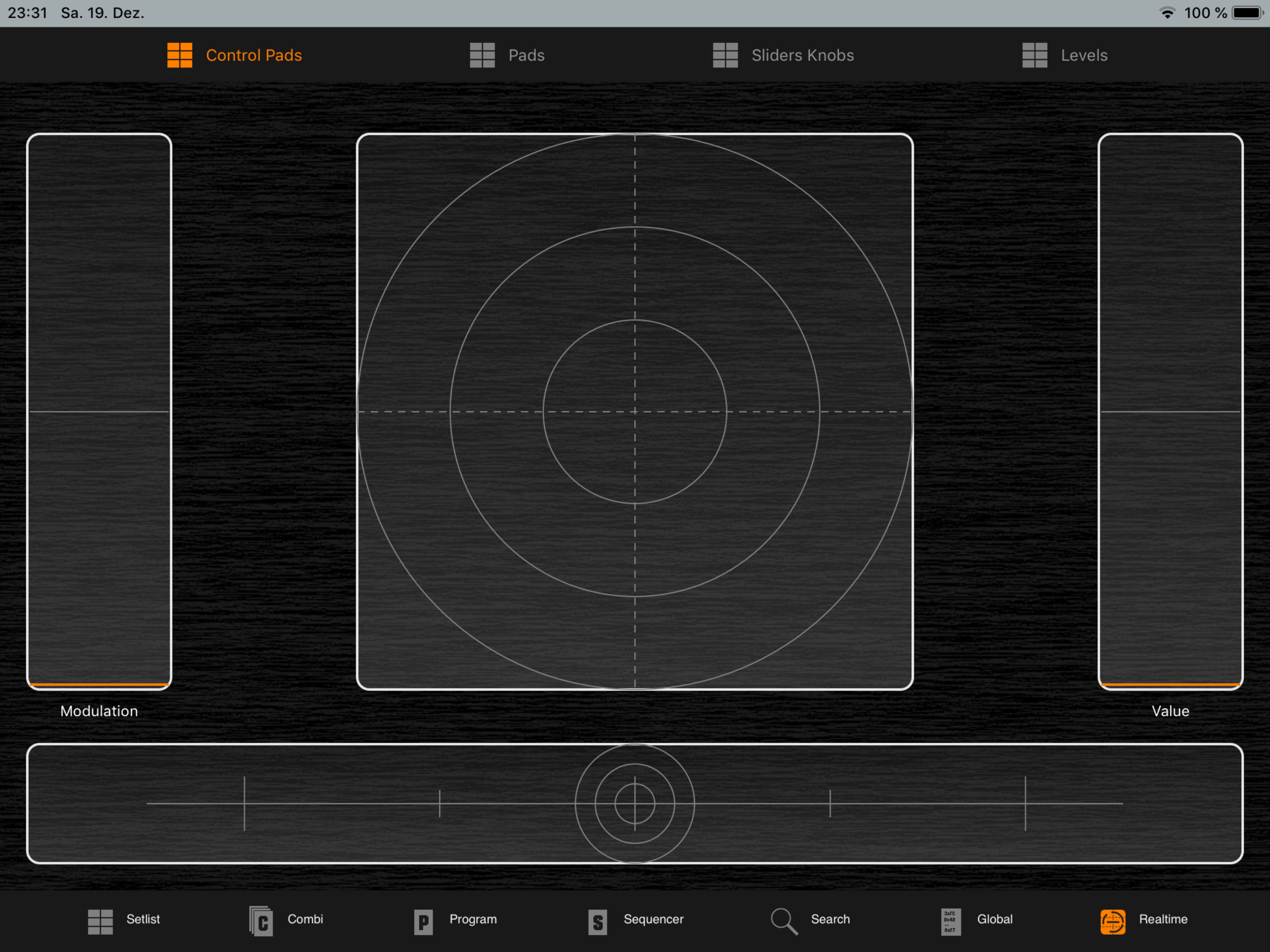1270x952 pixels.
Task: Go to the Setlist section
Action: (143, 919)
